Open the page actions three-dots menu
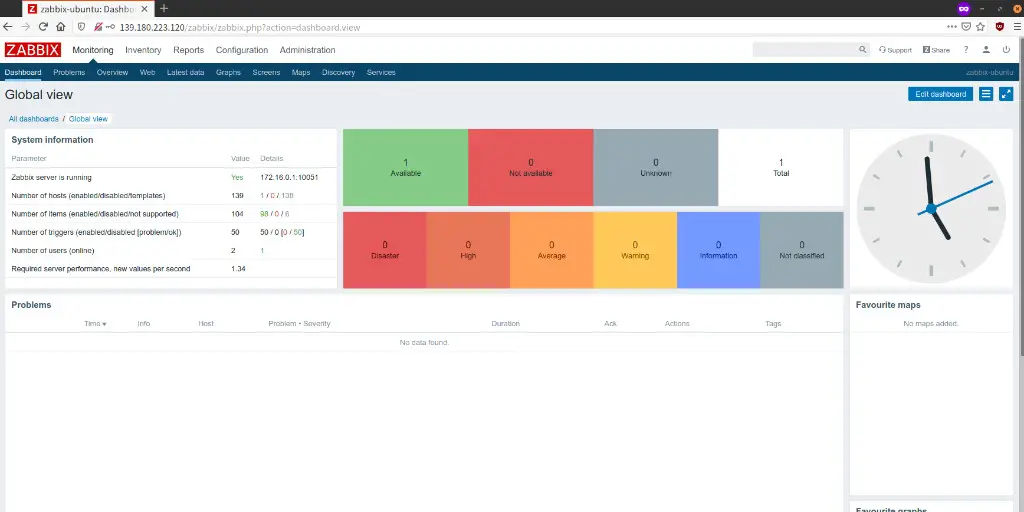 tap(952, 27)
